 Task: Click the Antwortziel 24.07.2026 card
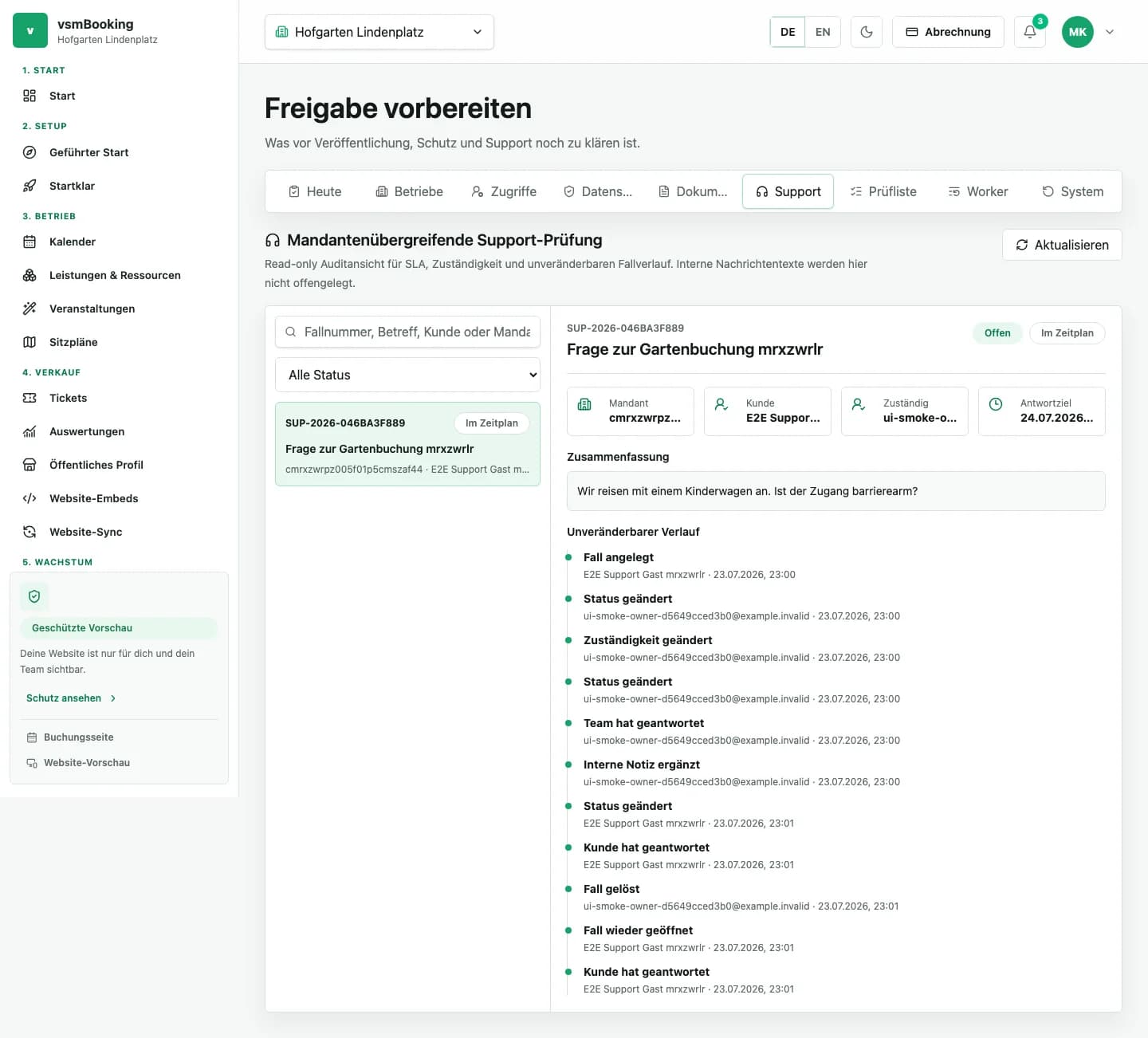pyautogui.click(x=1042, y=411)
